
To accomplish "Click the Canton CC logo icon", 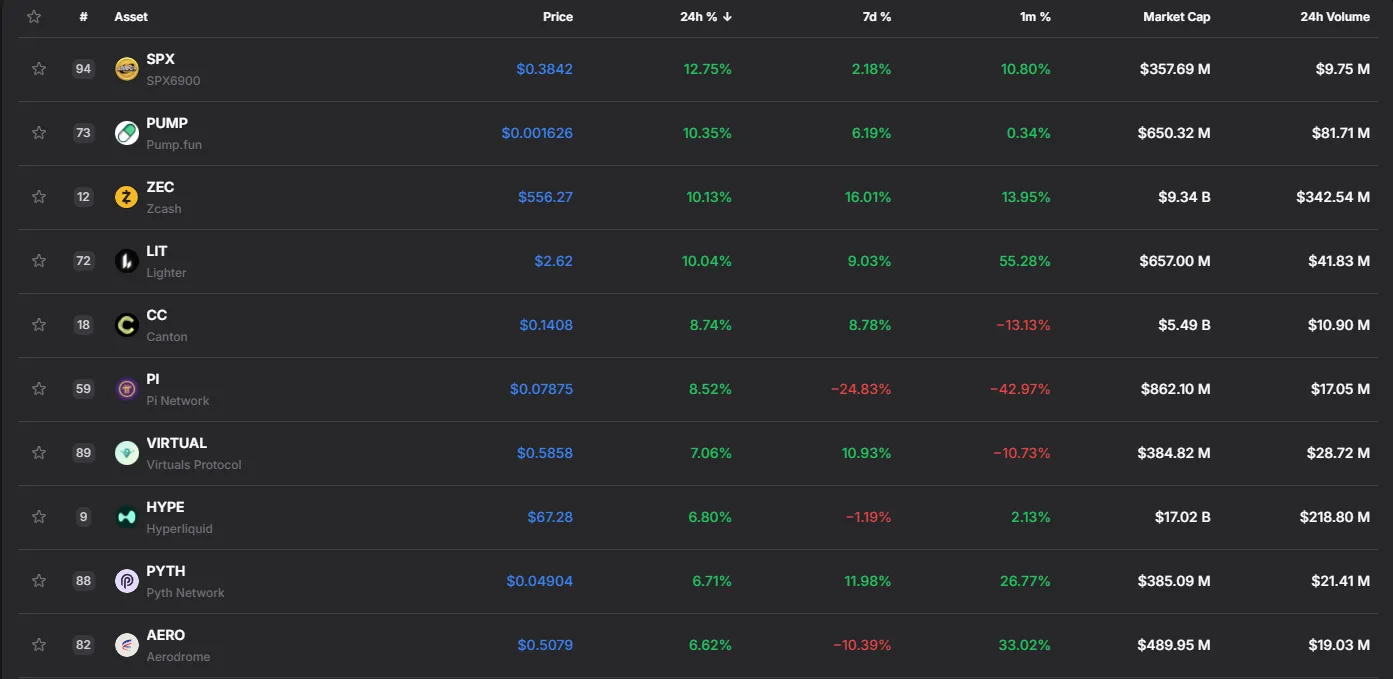I will point(127,325).
